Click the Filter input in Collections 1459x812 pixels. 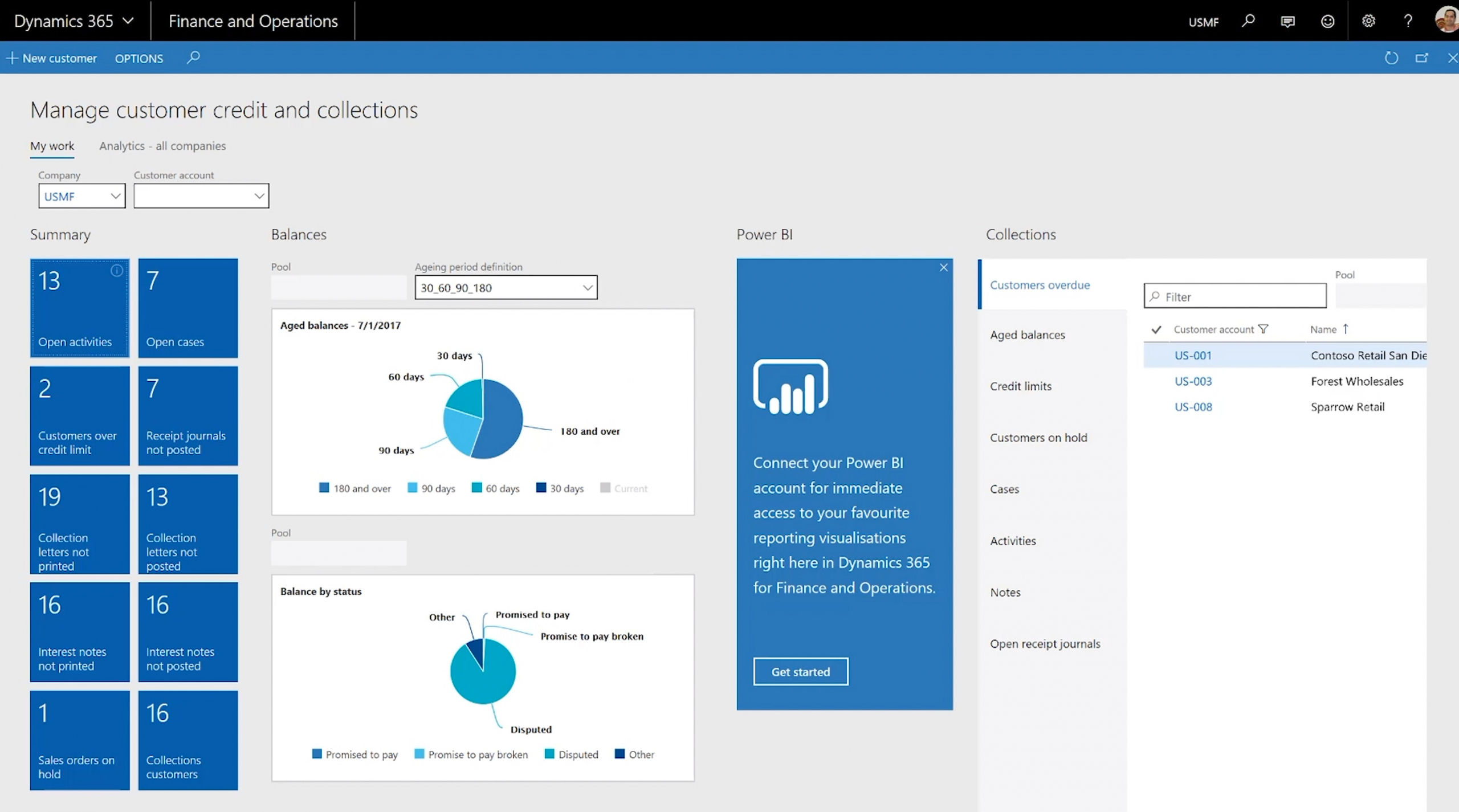(x=1234, y=296)
